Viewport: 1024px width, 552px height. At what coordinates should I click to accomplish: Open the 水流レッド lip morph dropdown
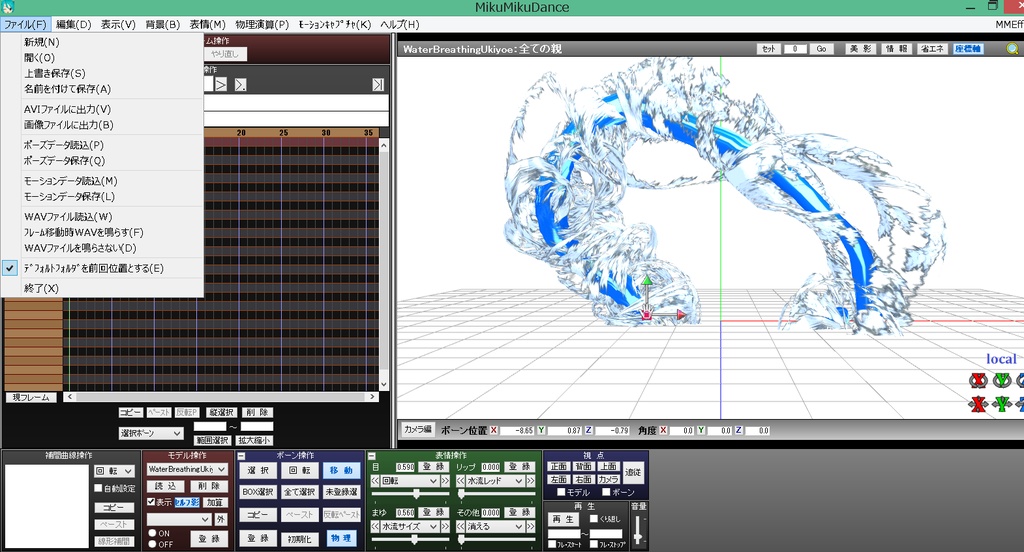496,481
